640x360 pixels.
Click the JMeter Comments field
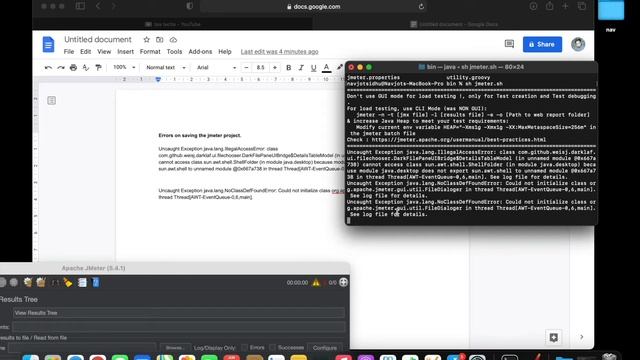(x=179, y=327)
